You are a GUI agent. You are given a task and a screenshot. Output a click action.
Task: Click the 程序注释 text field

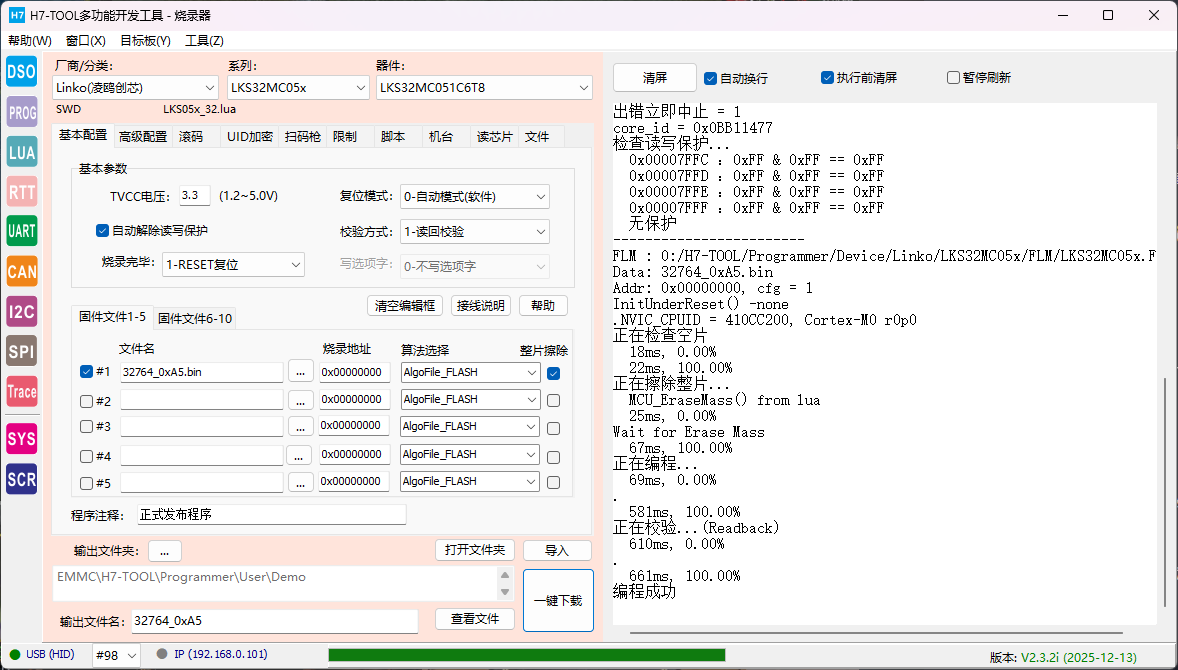point(271,515)
